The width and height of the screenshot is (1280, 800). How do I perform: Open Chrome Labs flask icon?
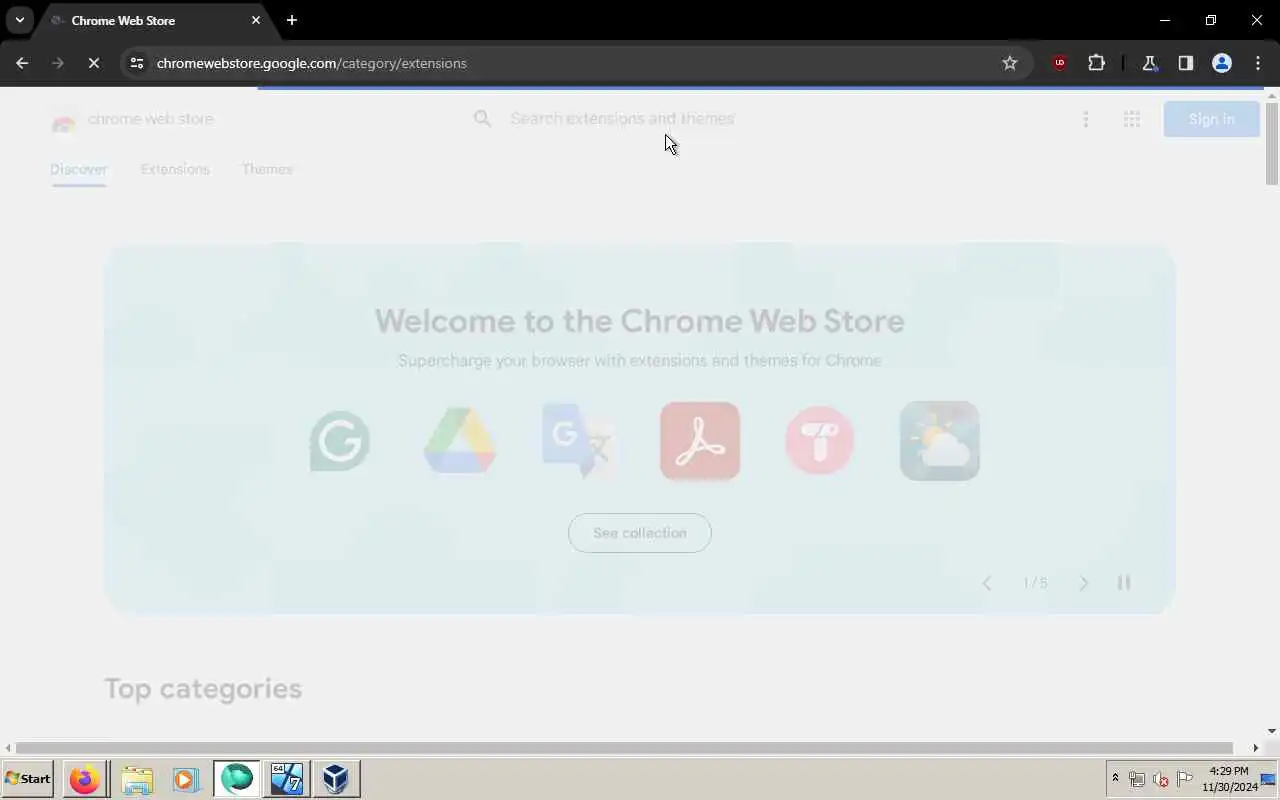tap(1149, 63)
